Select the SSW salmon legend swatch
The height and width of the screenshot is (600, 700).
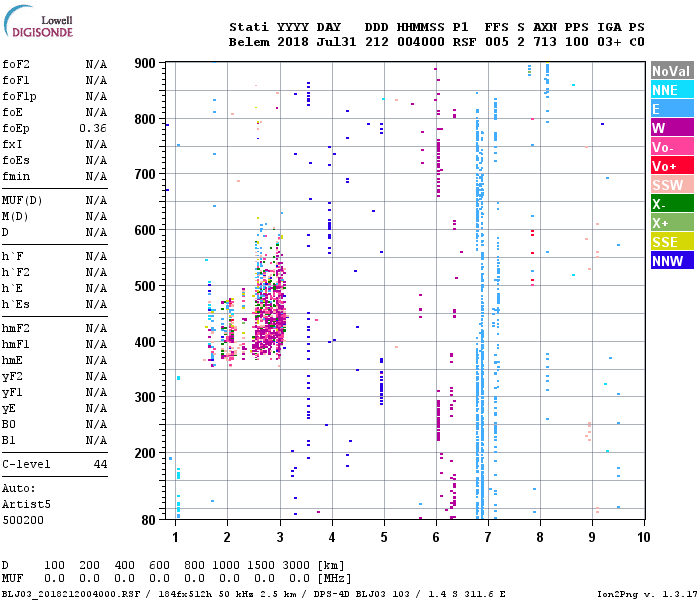click(672, 185)
